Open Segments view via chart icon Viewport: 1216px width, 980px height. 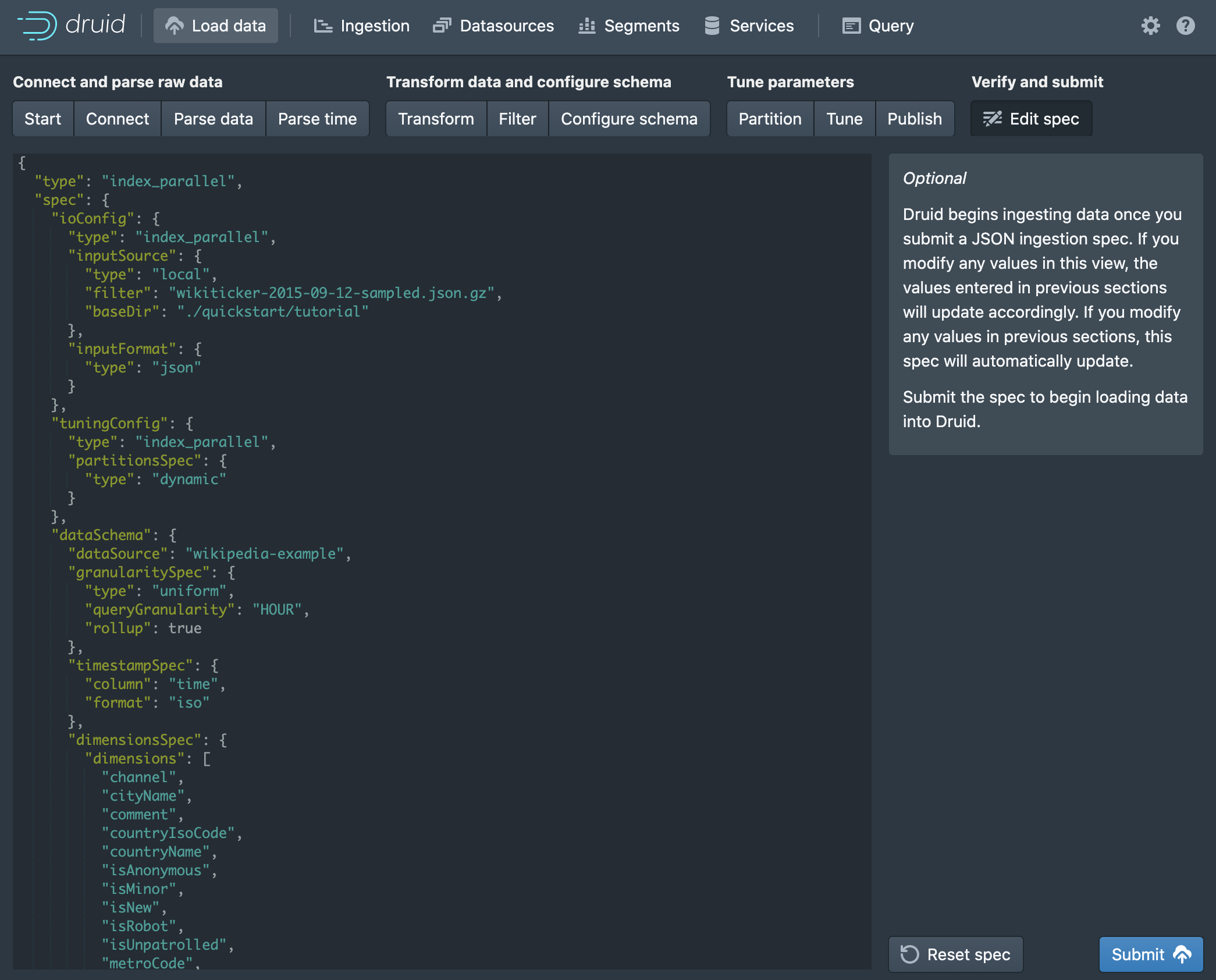586,26
